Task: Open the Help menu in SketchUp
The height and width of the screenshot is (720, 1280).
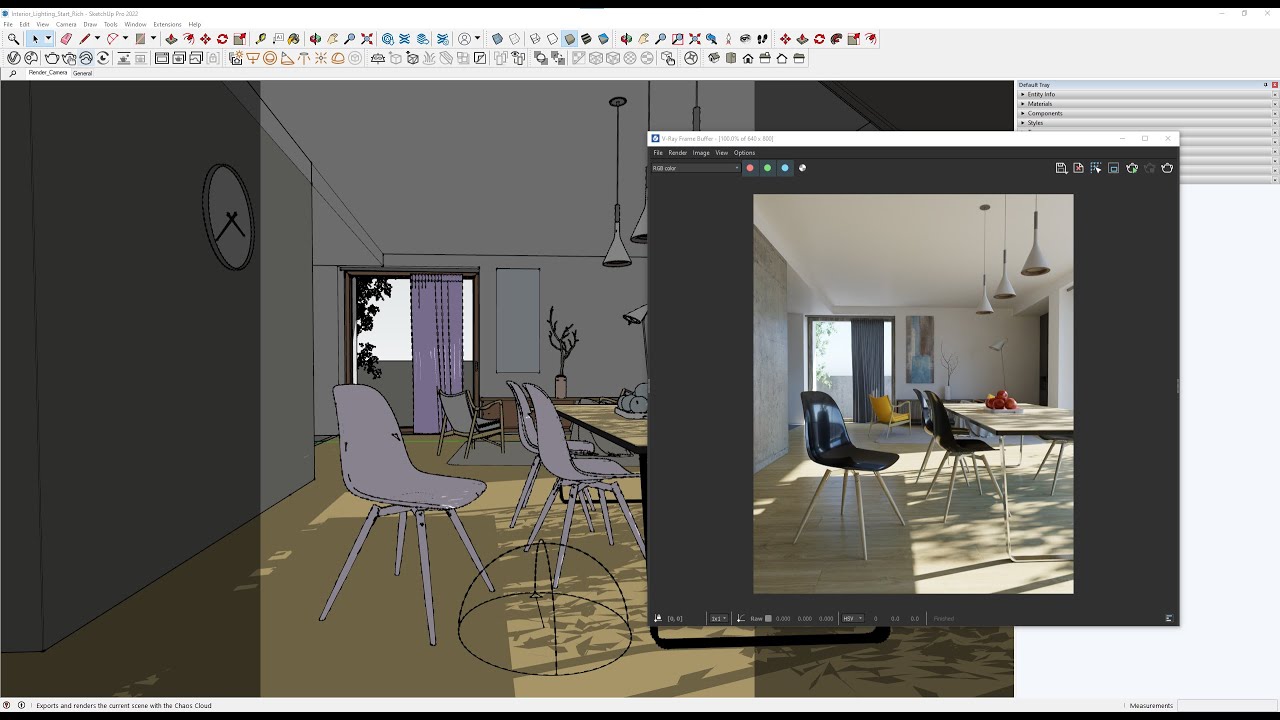Action: click(194, 24)
